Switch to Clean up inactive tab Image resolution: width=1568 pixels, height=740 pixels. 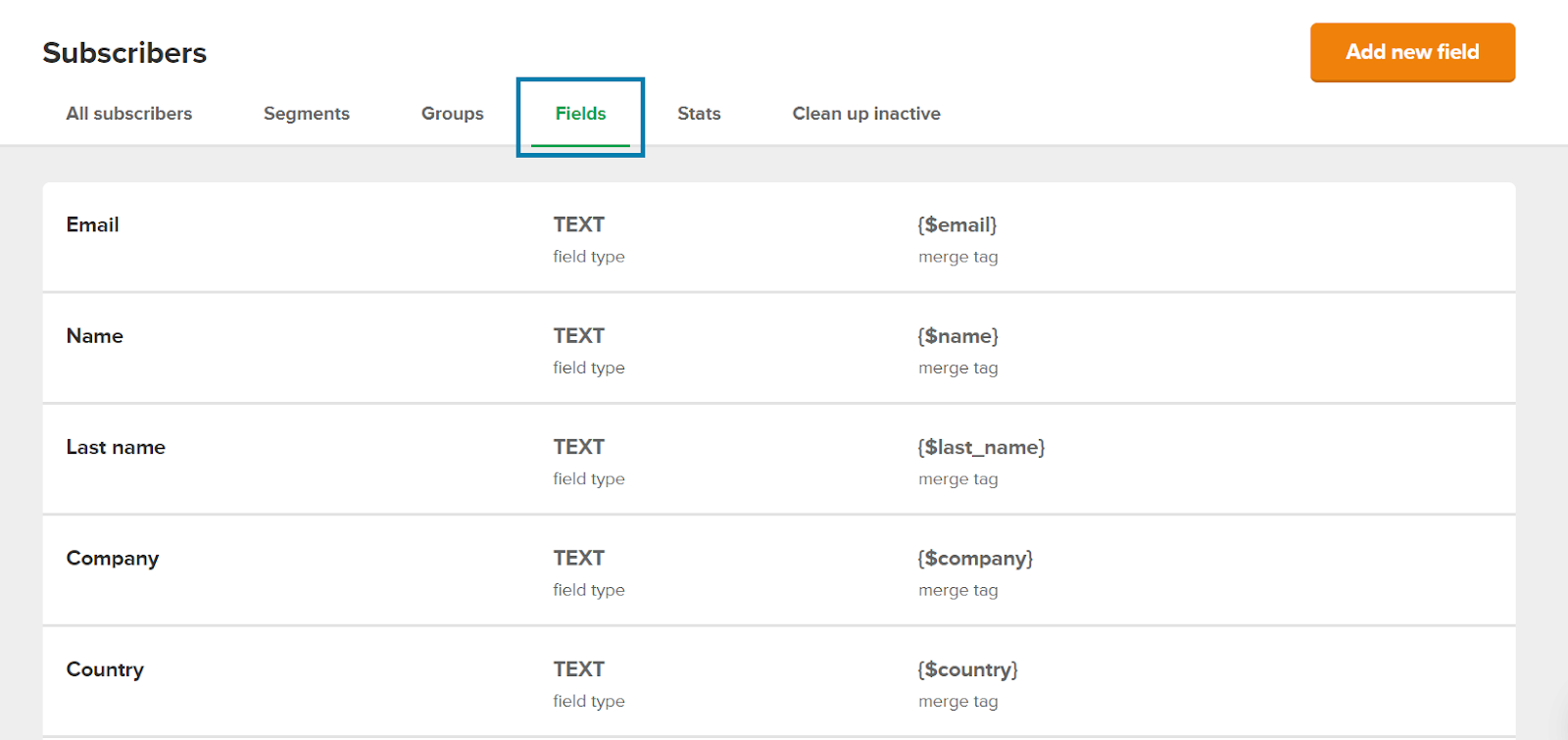coord(866,114)
